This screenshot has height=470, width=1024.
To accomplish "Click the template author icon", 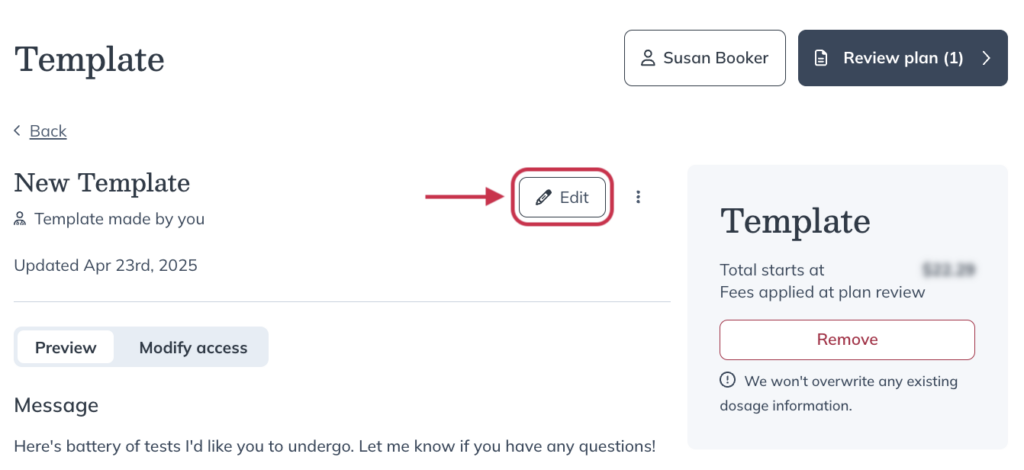I will [20, 219].
